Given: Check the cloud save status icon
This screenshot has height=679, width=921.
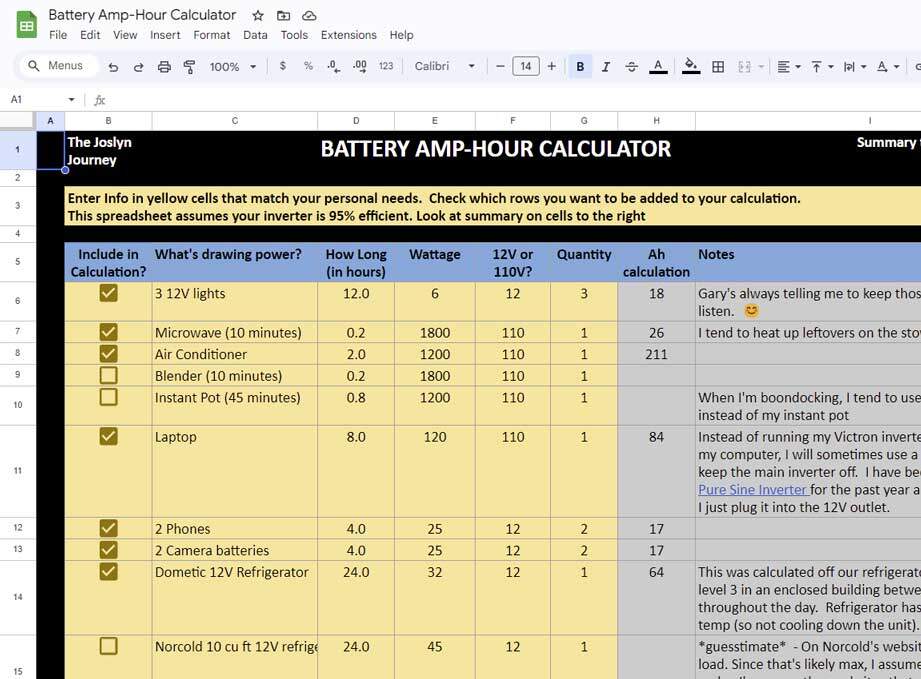Looking at the screenshot, I should pyautogui.click(x=310, y=16).
